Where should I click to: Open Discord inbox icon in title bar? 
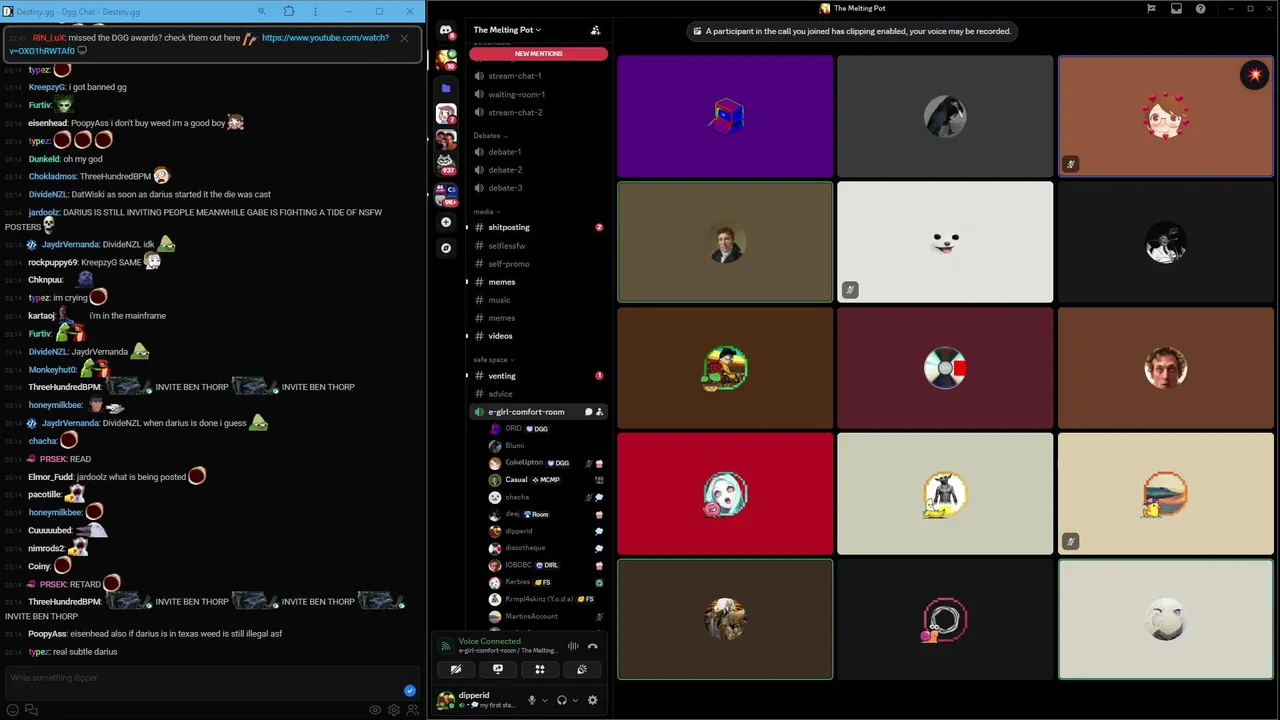[1176, 8]
